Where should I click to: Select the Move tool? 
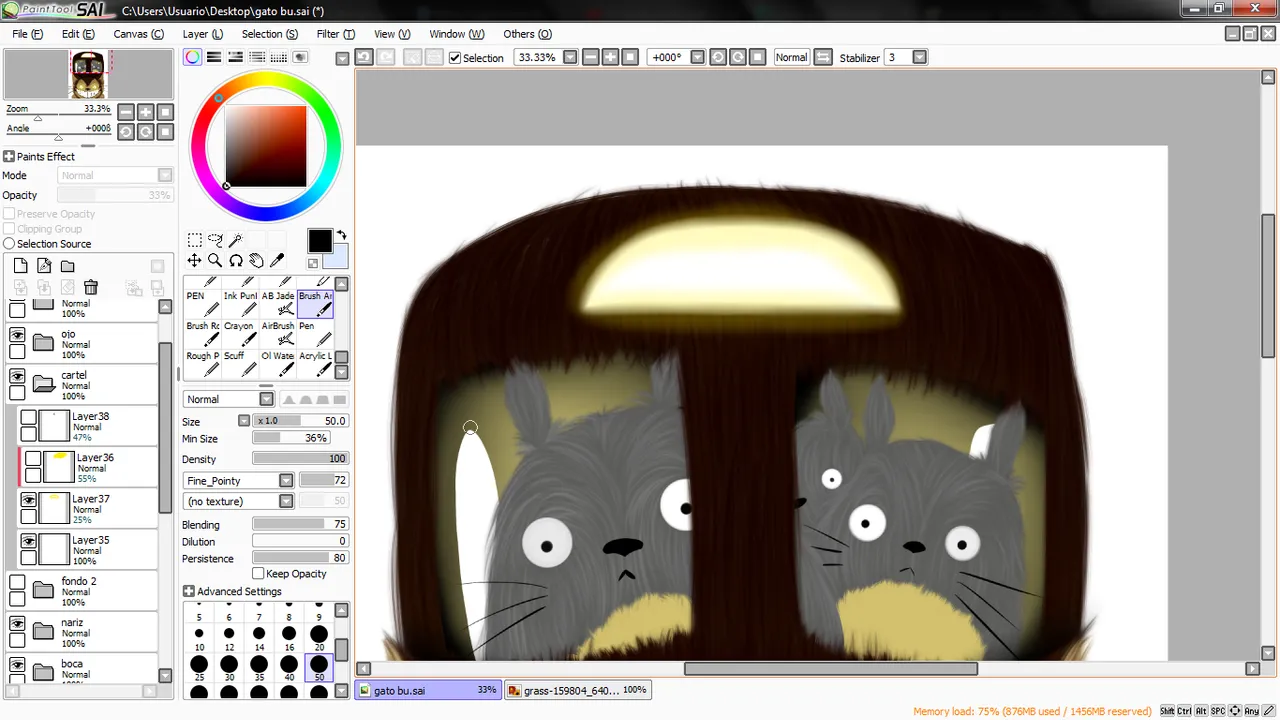point(195,260)
